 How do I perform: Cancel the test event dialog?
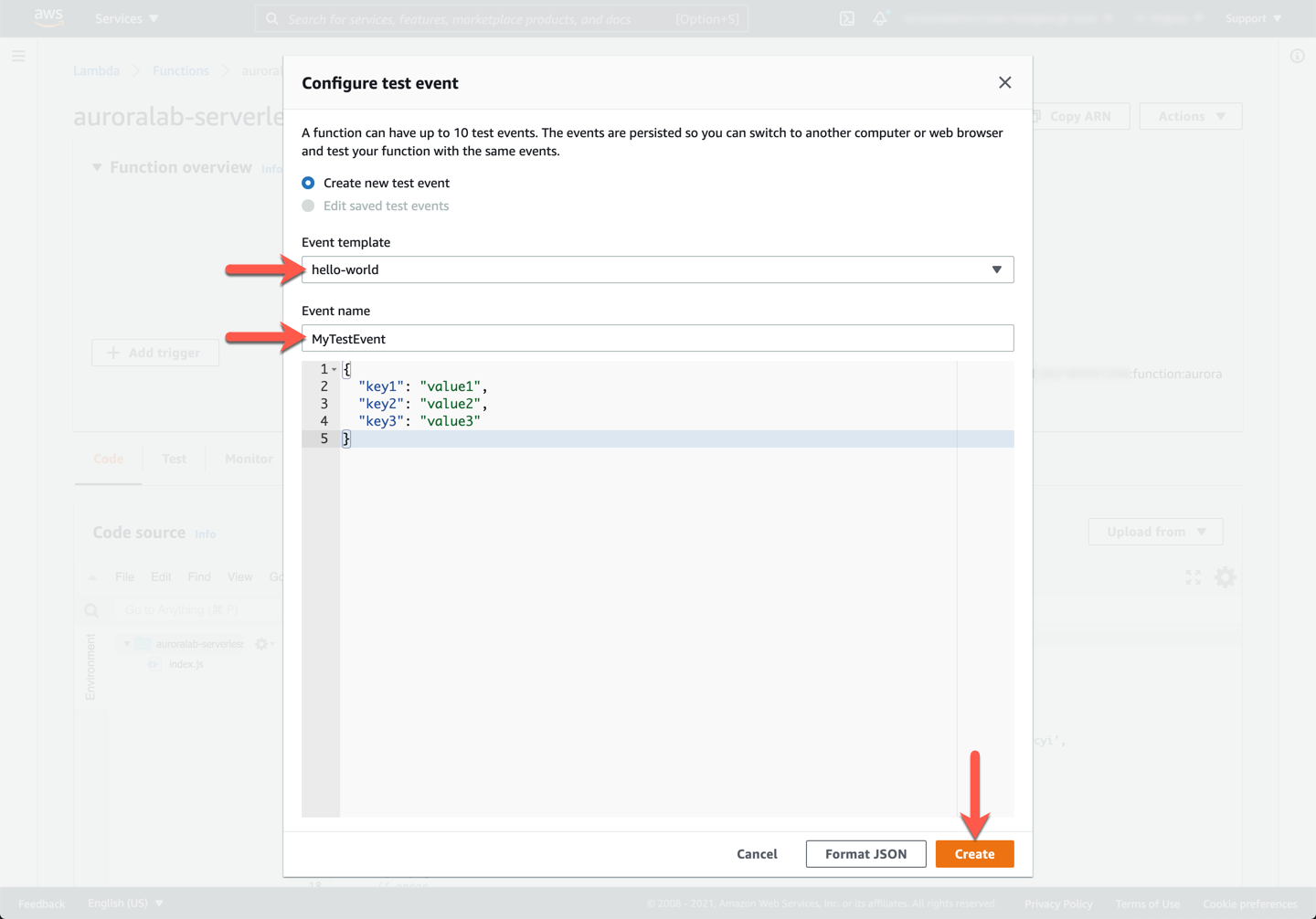pos(757,854)
